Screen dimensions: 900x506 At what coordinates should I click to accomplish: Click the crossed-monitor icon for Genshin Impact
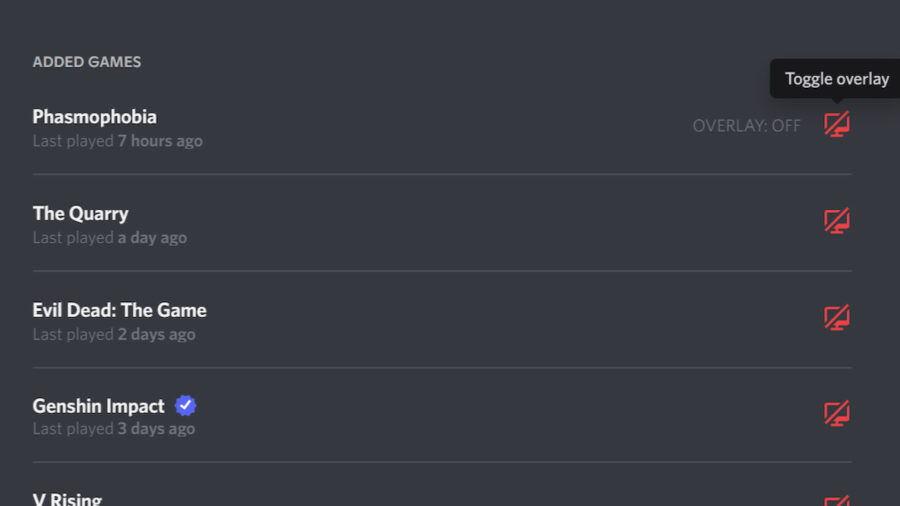(837, 414)
